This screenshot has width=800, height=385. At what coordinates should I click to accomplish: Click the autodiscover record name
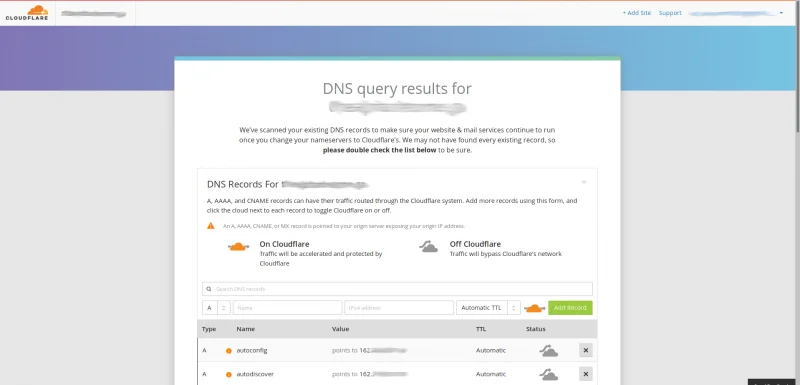pyautogui.click(x=255, y=374)
